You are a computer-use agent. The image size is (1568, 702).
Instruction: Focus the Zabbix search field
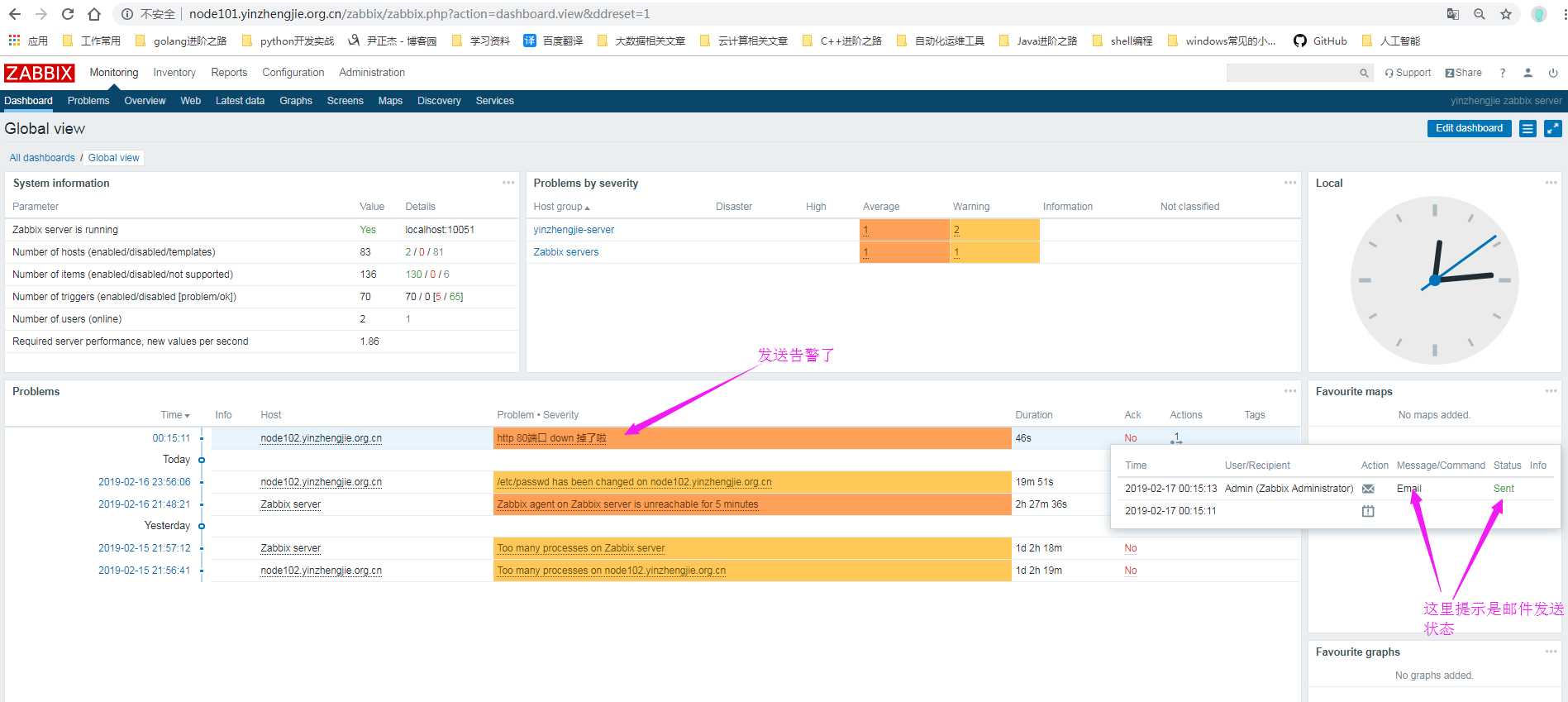(x=1292, y=73)
